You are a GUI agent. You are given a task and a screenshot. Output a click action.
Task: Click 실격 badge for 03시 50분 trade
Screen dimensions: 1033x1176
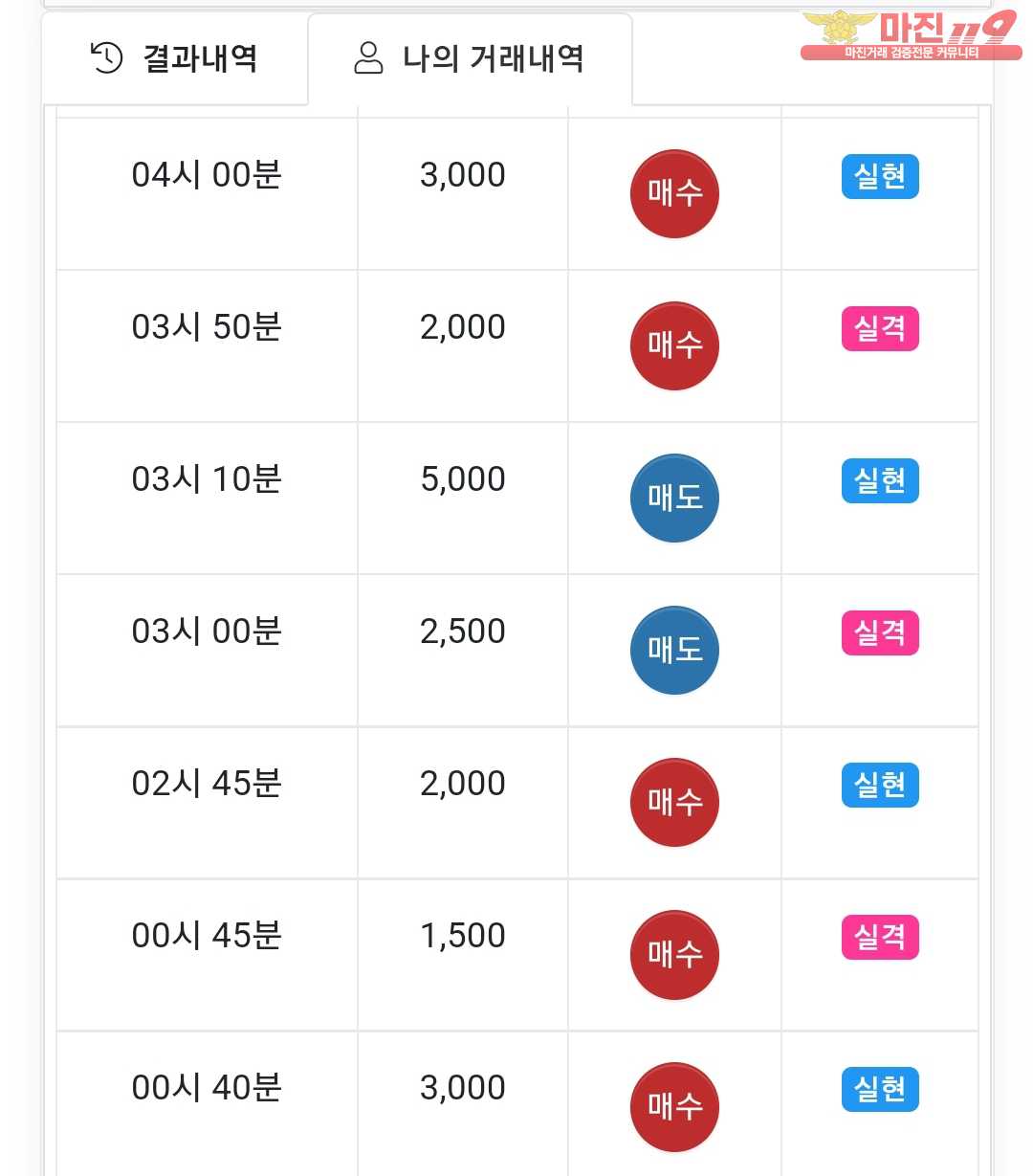pos(880,329)
